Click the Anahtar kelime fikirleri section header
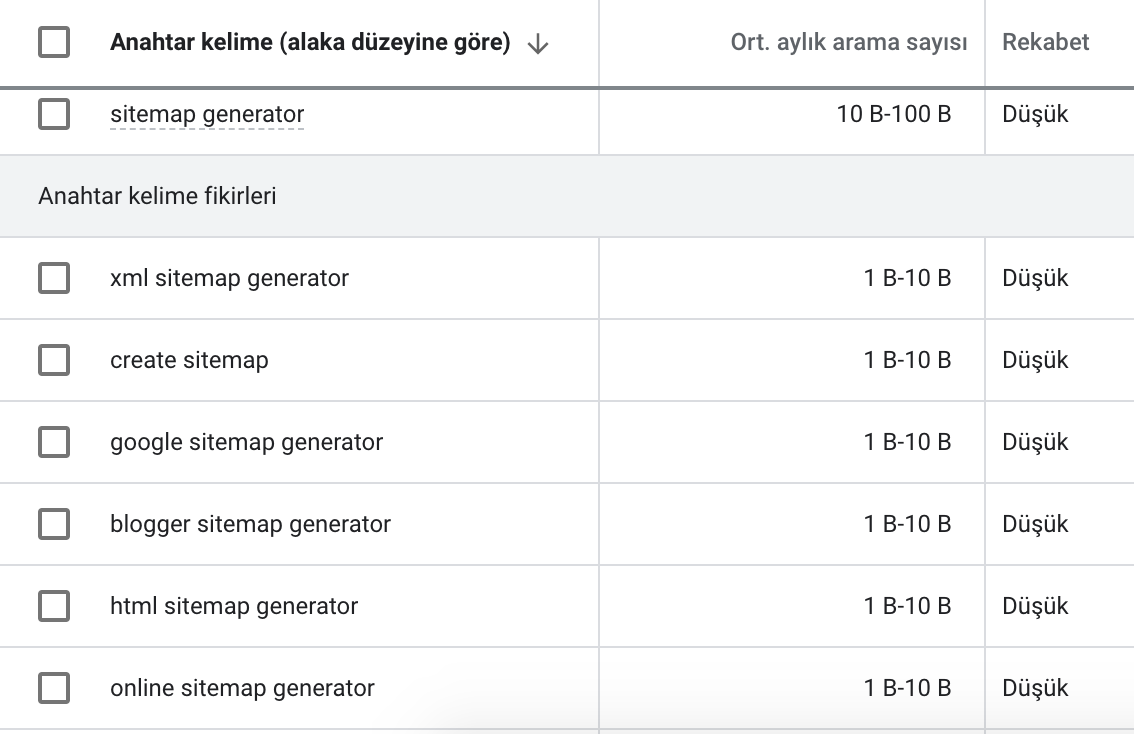 pyautogui.click(x=157, y=196)
